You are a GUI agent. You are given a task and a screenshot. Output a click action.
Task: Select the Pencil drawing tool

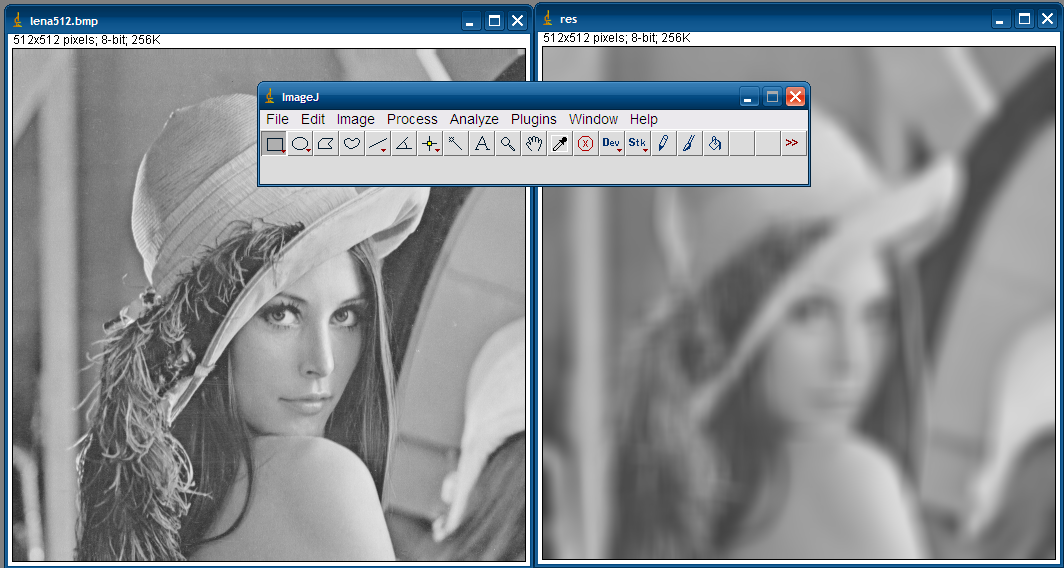point(663,144)
